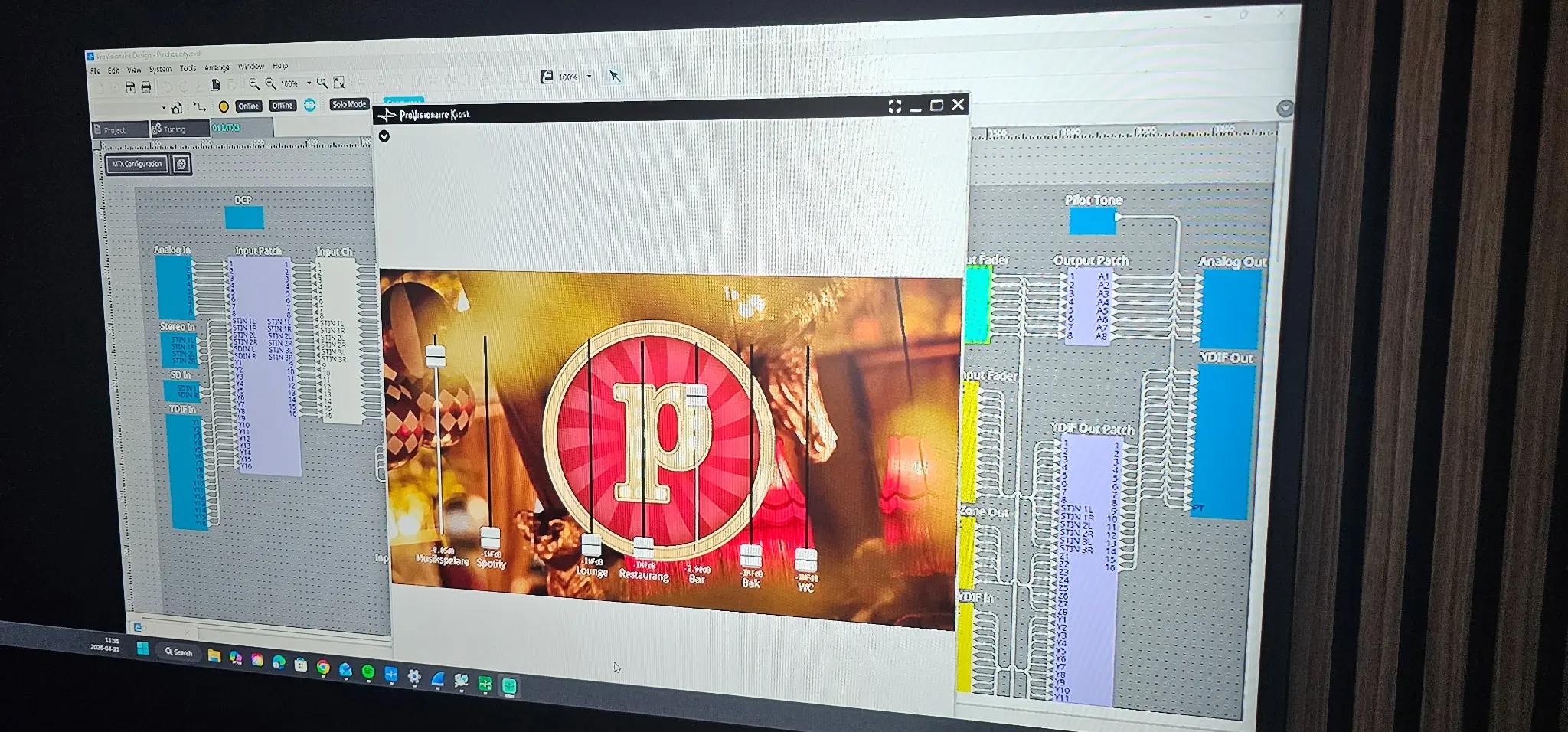Open the empty combo box left of snapshot icon

pos(130,108)
